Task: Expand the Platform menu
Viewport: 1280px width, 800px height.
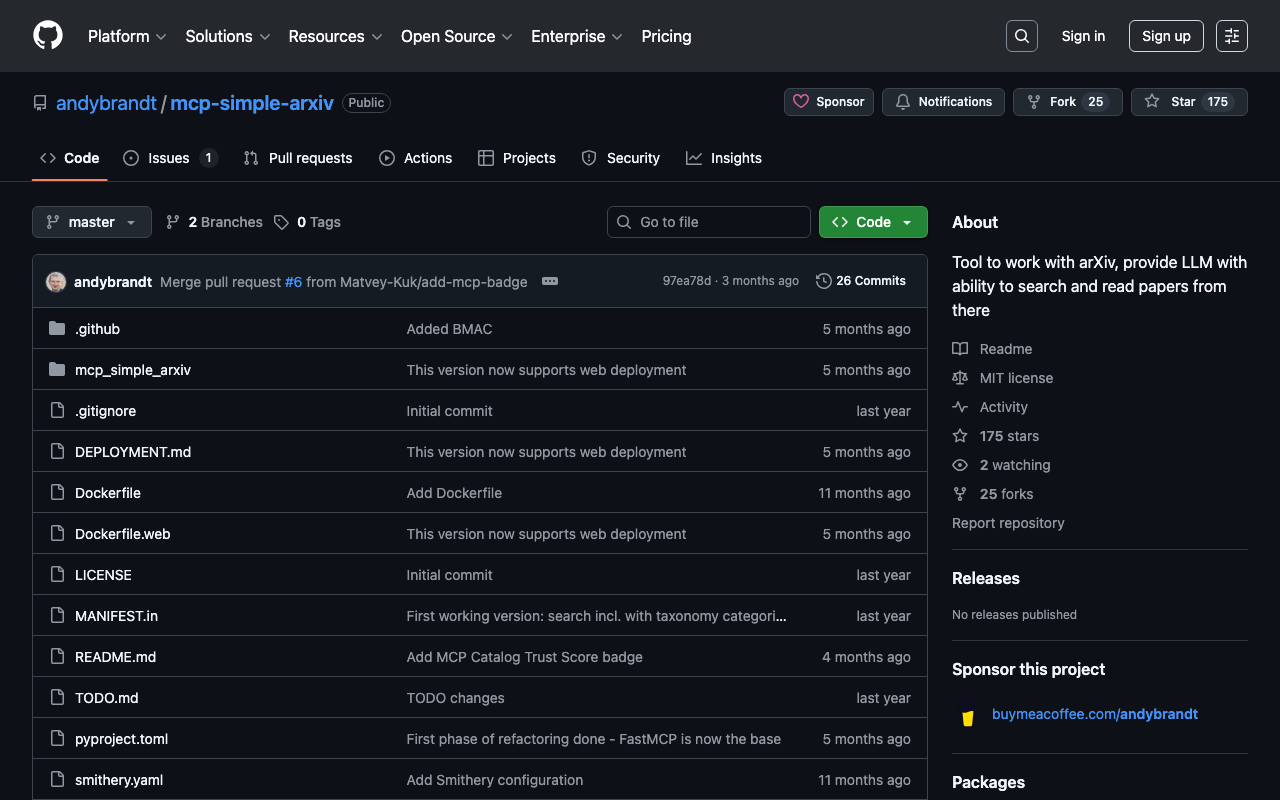Action: pyautogui.click(x=127, y=36)
